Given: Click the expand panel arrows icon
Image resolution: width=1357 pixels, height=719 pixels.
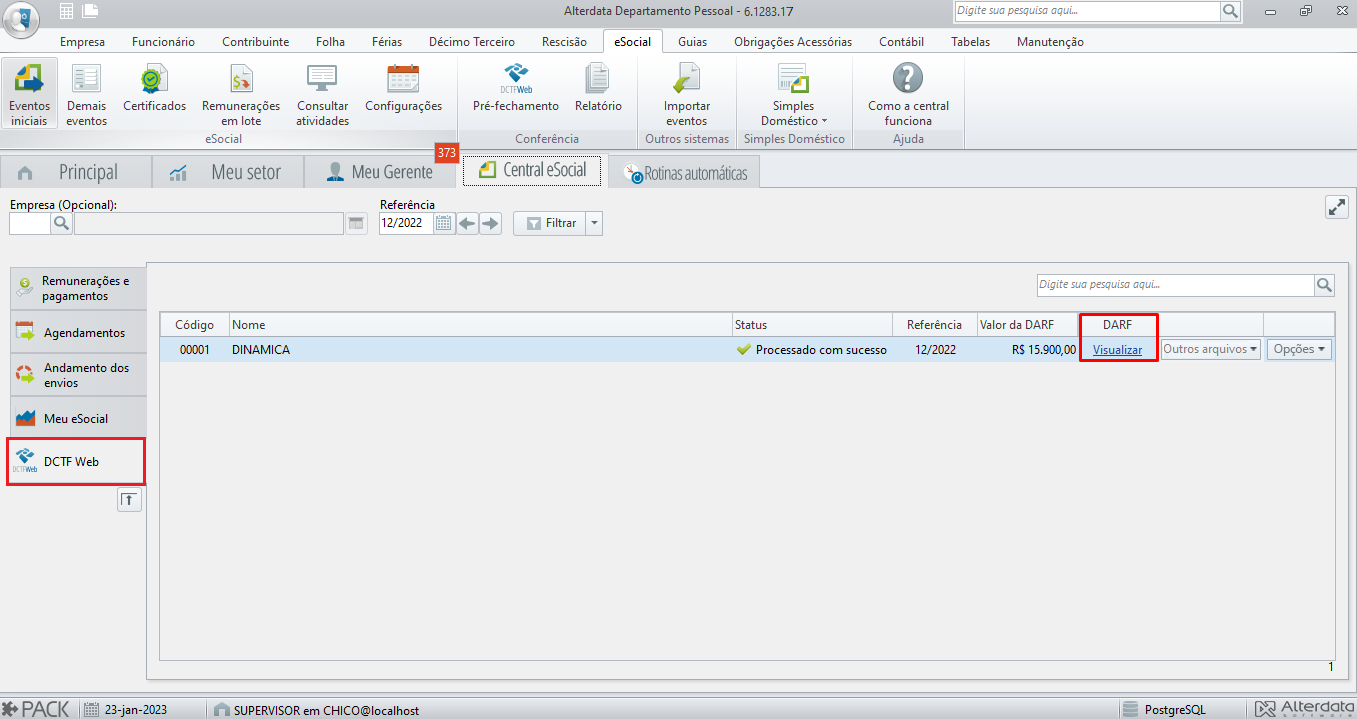Looking at the screenshot, I should [1336, 207].
